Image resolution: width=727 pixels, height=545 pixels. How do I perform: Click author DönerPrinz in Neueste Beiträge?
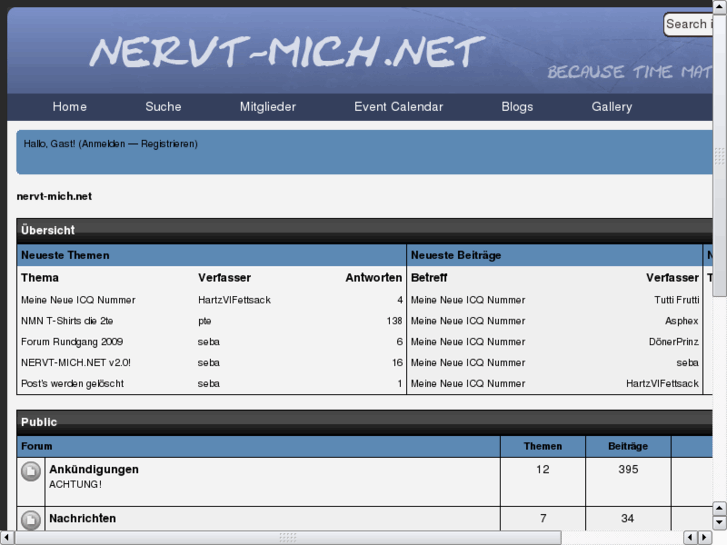pos(674,342)
